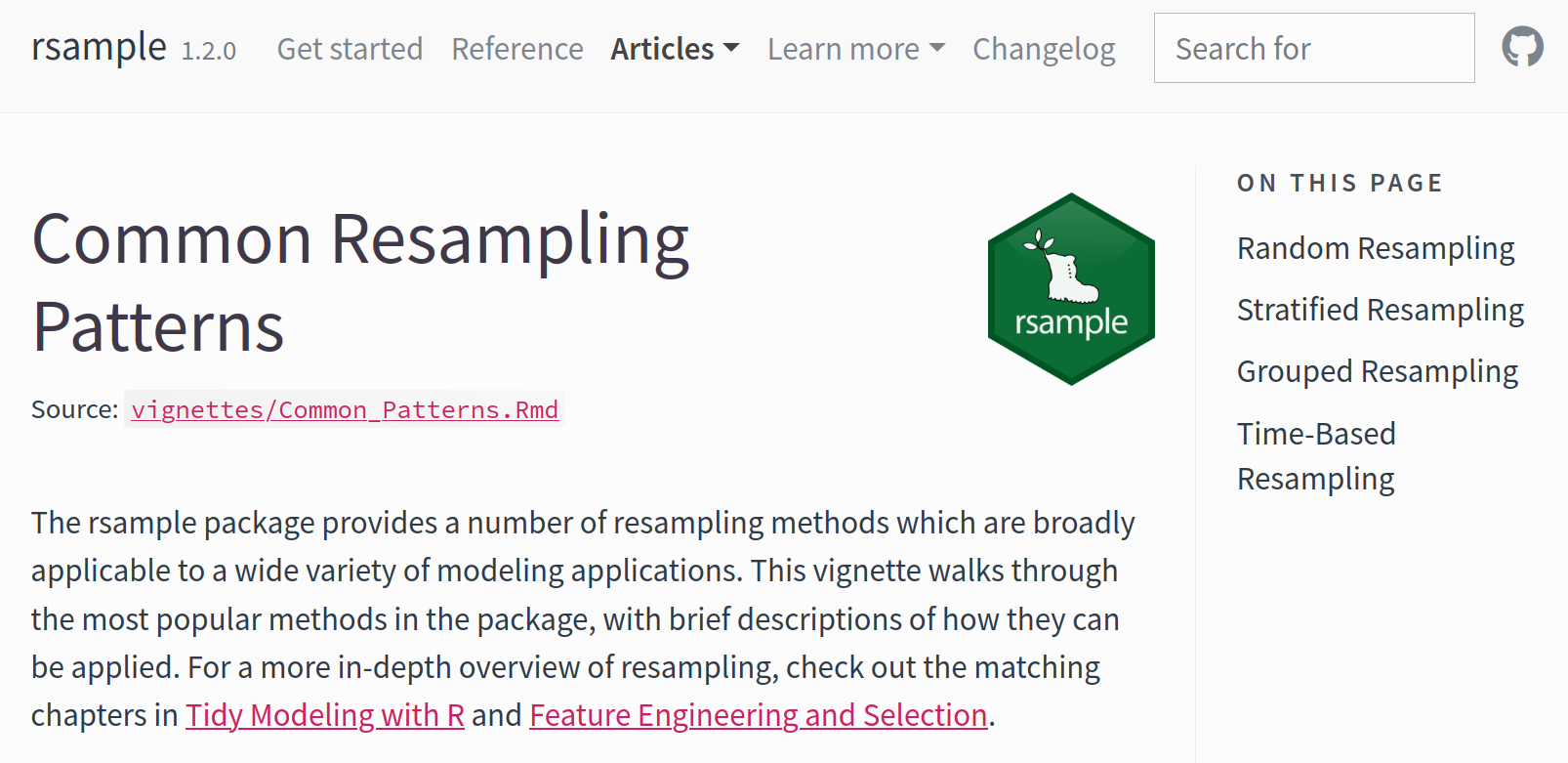Focus the Search for input field
1568x763 pixels.
(x=1313, y=48)
